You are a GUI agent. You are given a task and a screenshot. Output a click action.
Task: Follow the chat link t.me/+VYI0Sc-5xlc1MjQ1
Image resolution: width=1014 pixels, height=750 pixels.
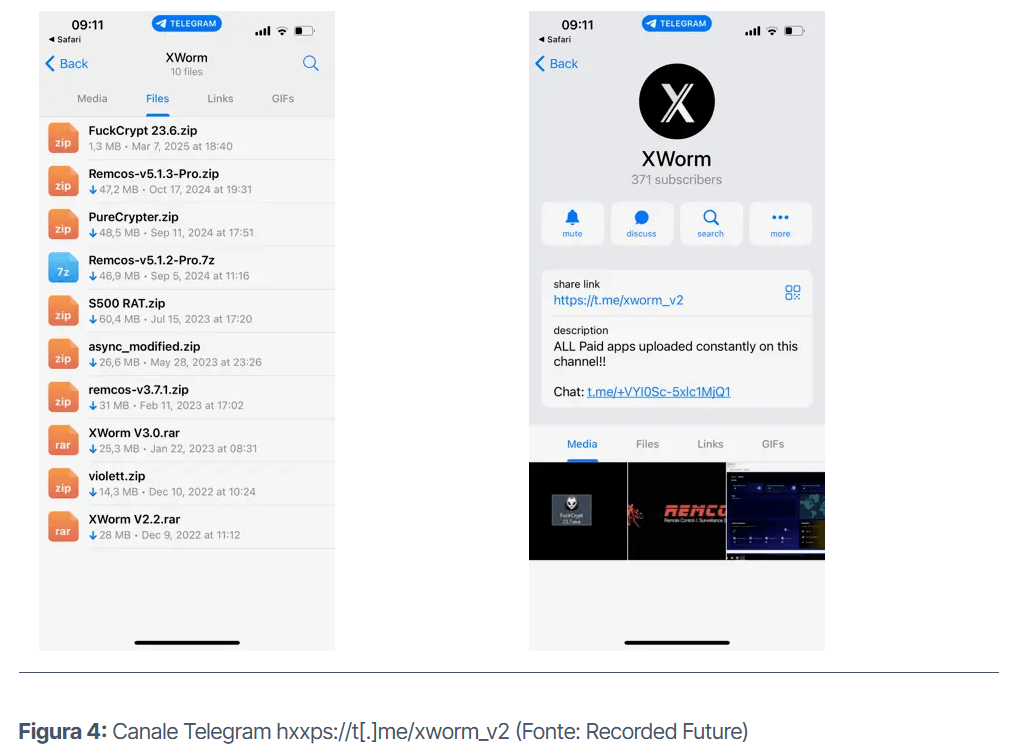[659, 392]
